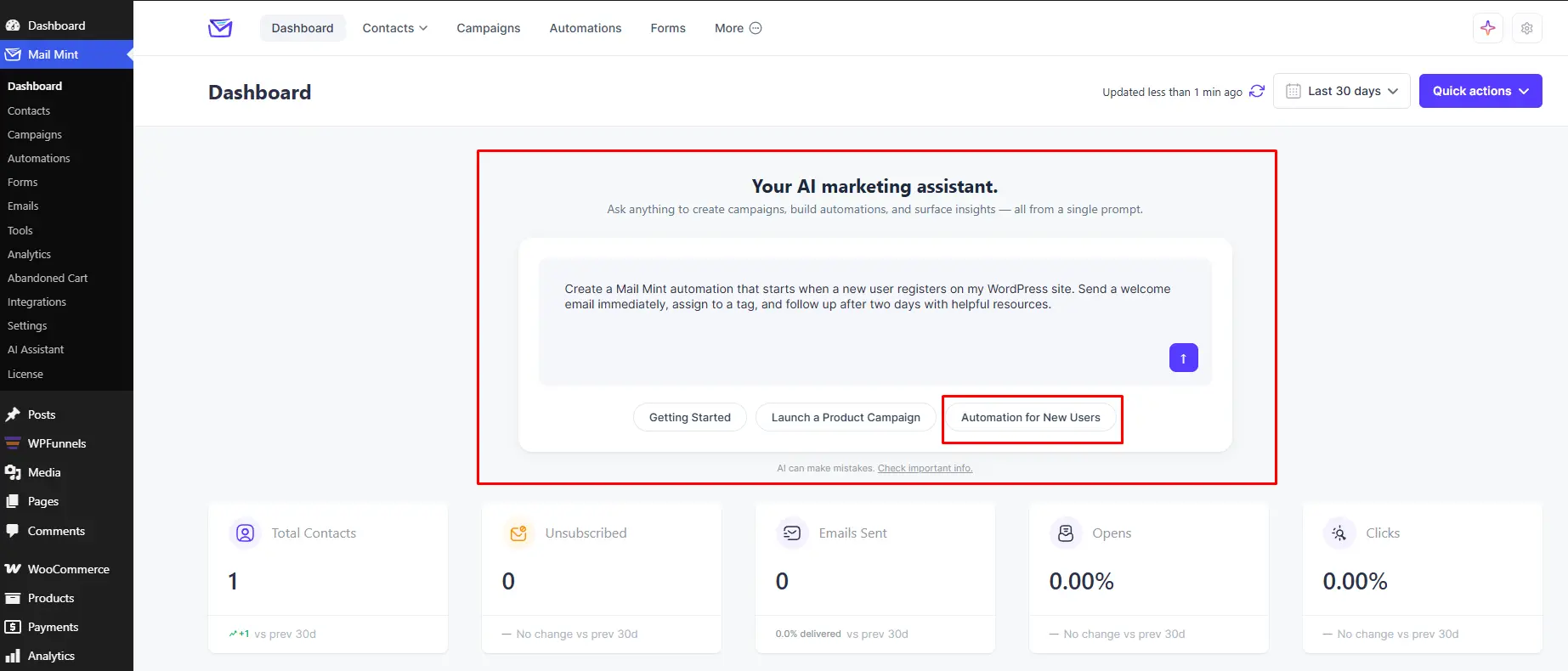
Task: Click the Clicks card icon
Action: coord(1339,533)
